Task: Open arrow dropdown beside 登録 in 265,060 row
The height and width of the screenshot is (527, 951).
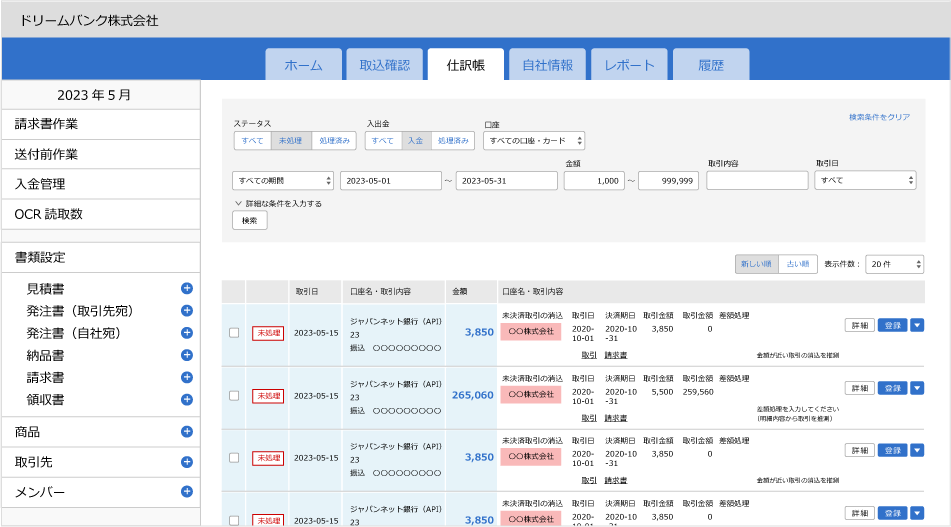Action: [x=917, y=388]
